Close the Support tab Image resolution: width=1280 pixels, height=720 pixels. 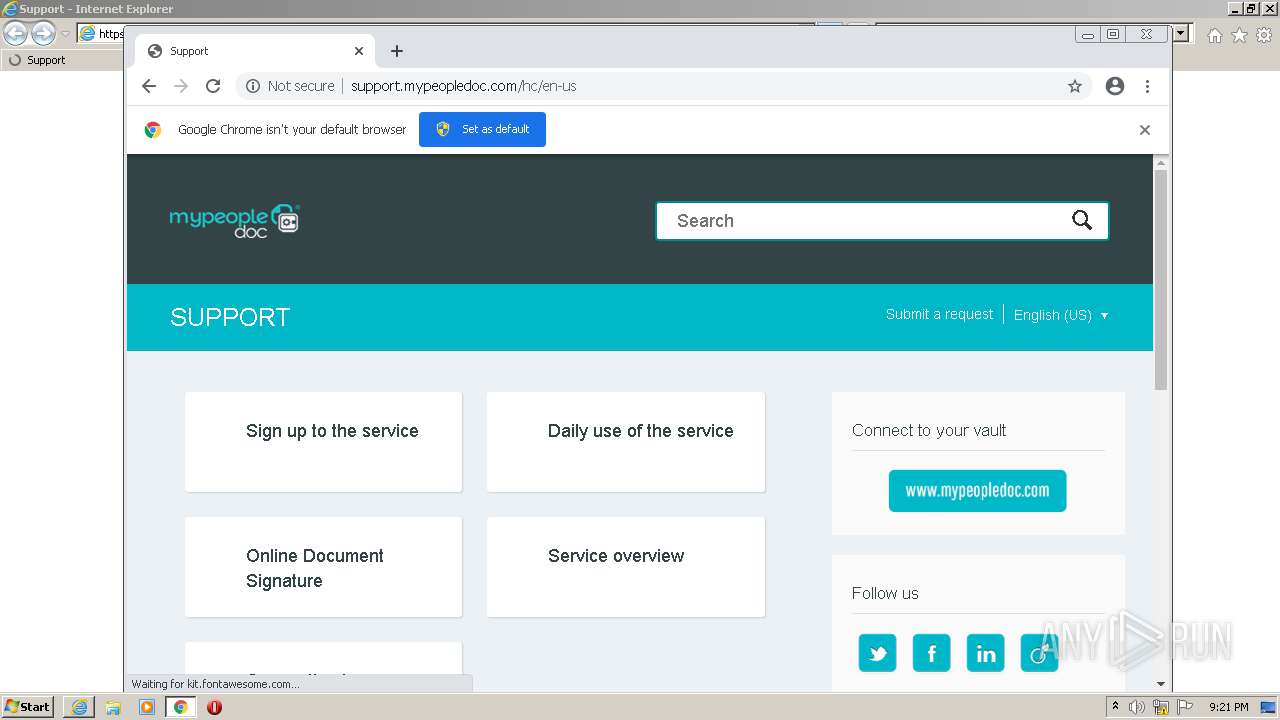359,51
